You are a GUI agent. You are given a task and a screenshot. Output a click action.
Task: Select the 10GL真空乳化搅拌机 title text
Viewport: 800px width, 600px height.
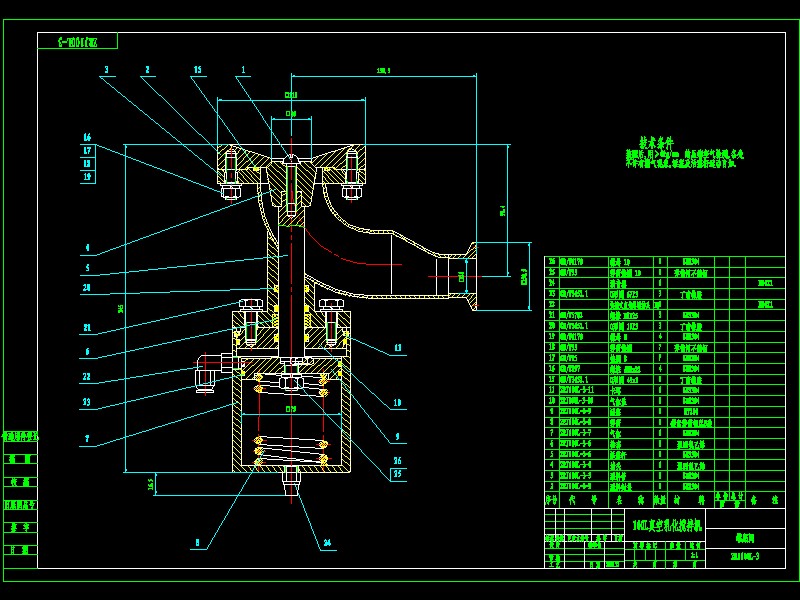pyautogui.click(x=668, y=522)
